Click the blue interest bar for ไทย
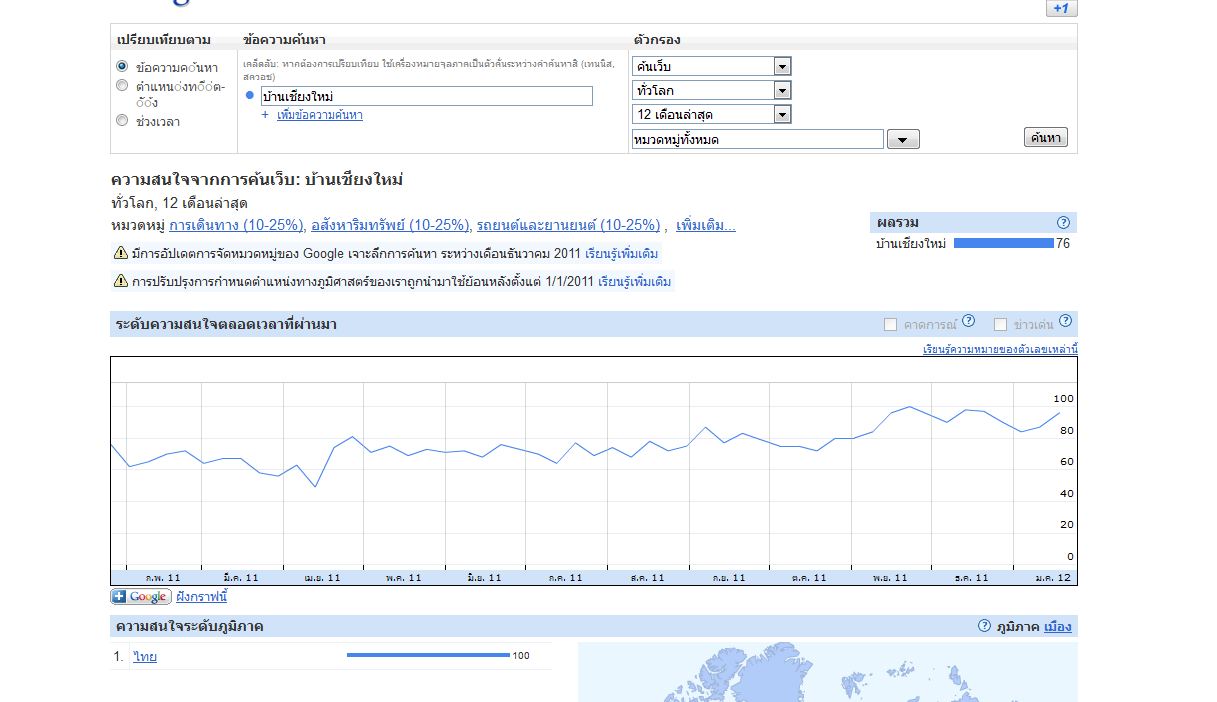Image resolution: width=1217 pixels, height=702 pixels. coord(428,655)
